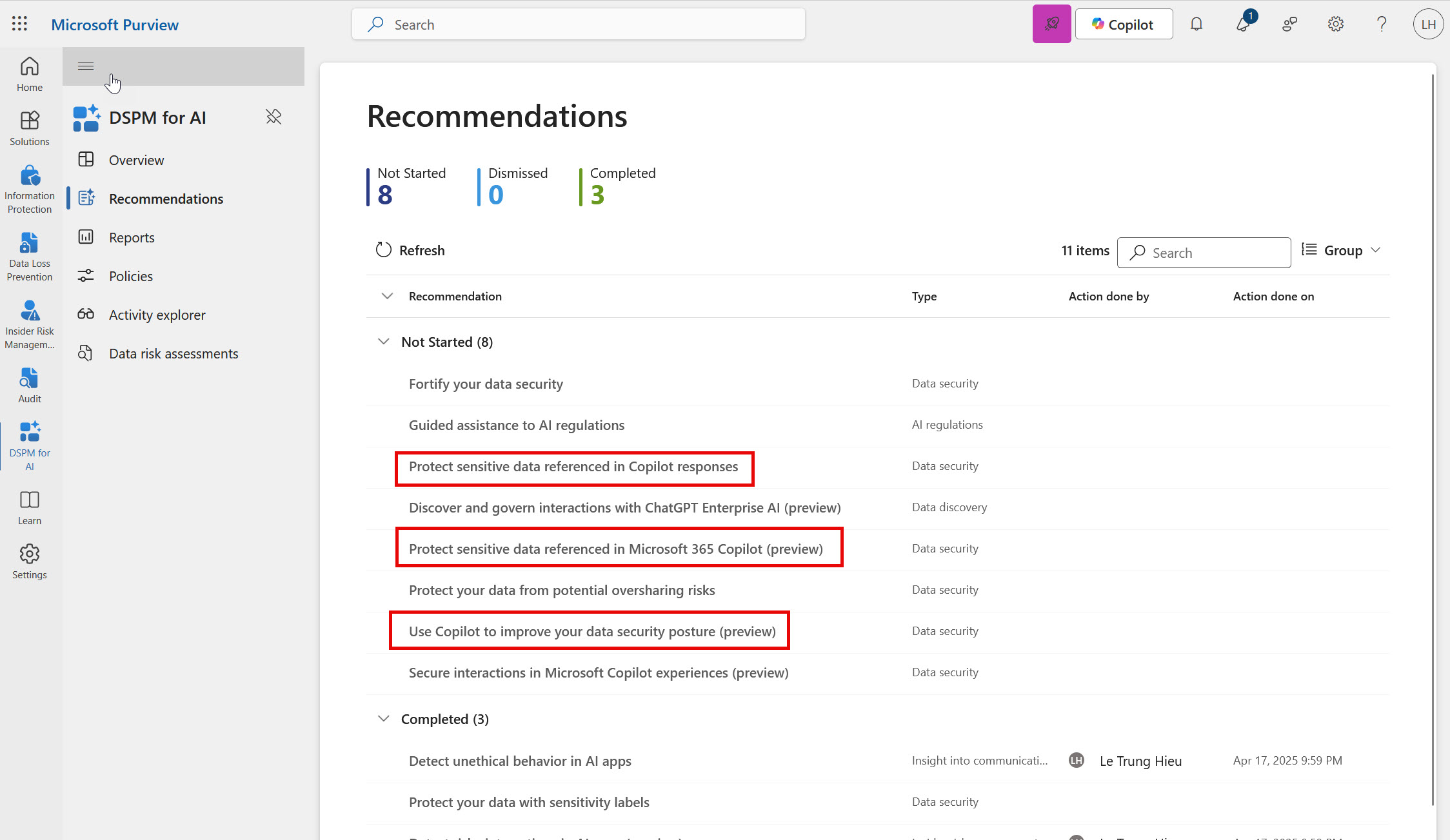Viewport: 1450px width, 840px height.
Task: Toggle chevron beside Recommendation column header
Action: tap(387, 296)
